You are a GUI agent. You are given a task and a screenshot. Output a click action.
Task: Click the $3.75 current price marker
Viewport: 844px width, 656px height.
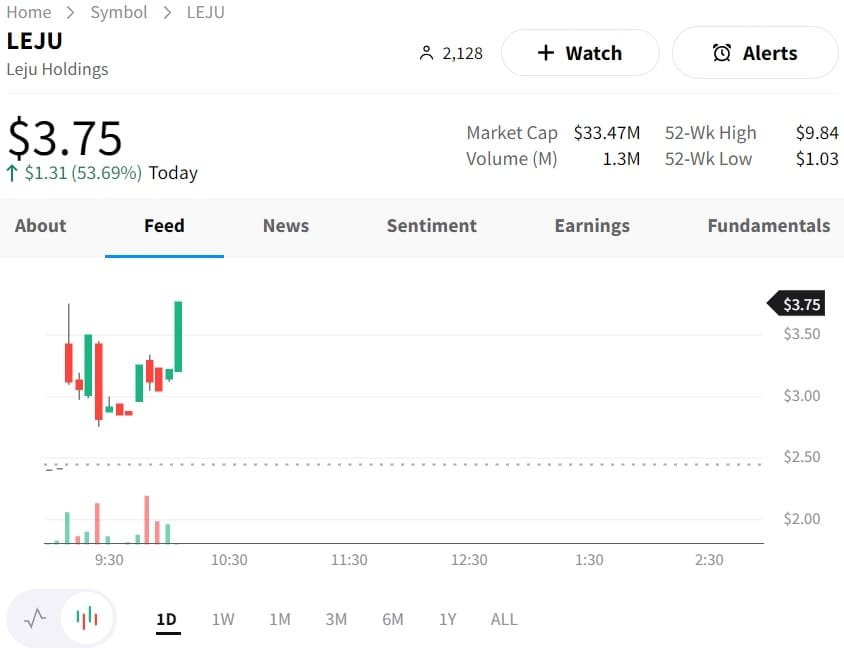tap(800, 304)
